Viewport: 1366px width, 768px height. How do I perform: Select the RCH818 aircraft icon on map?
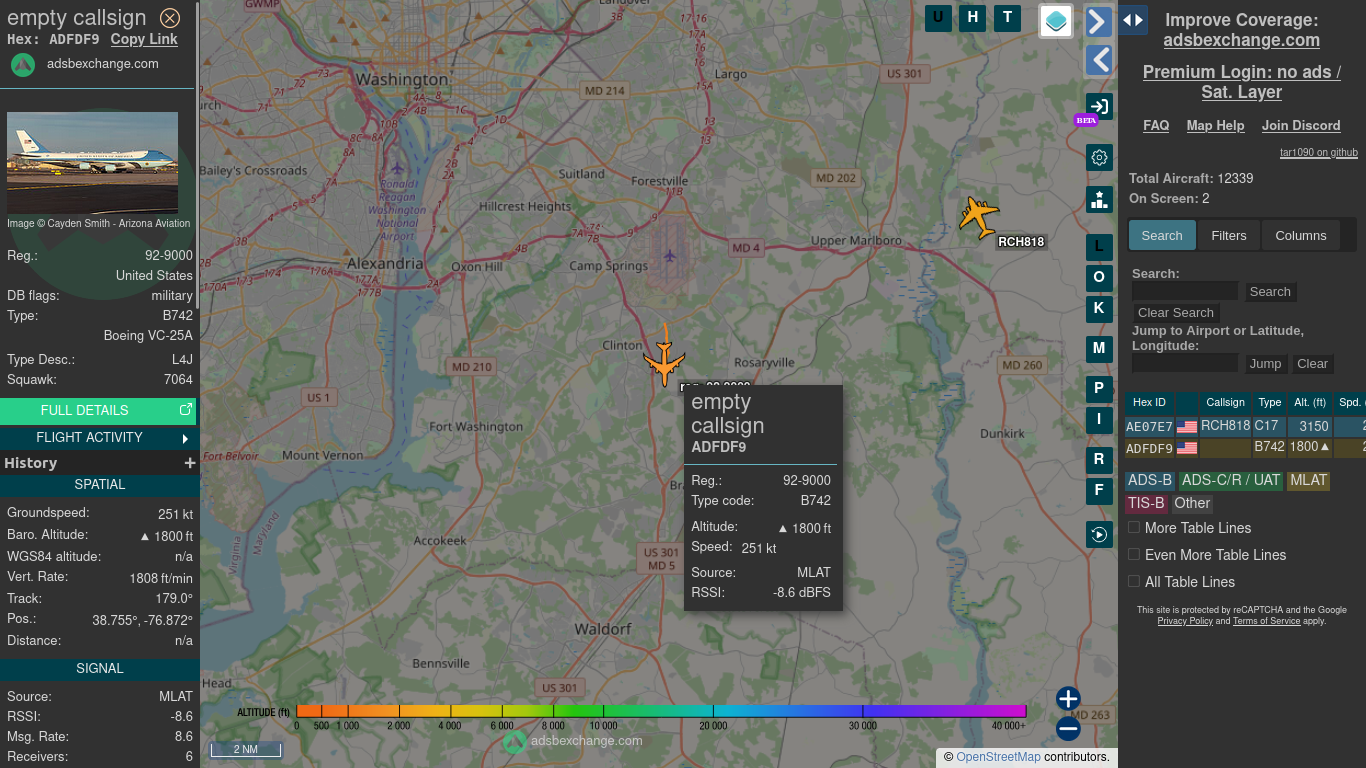coord(978,216)
